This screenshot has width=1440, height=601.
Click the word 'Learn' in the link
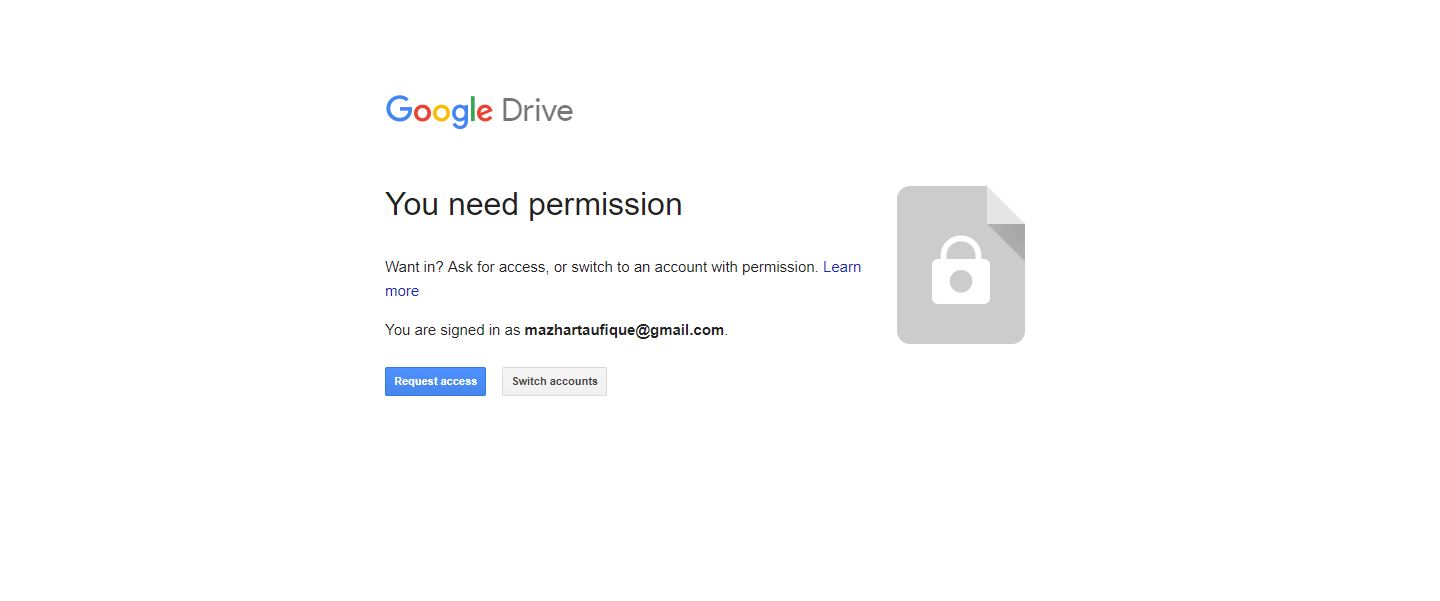842,267
